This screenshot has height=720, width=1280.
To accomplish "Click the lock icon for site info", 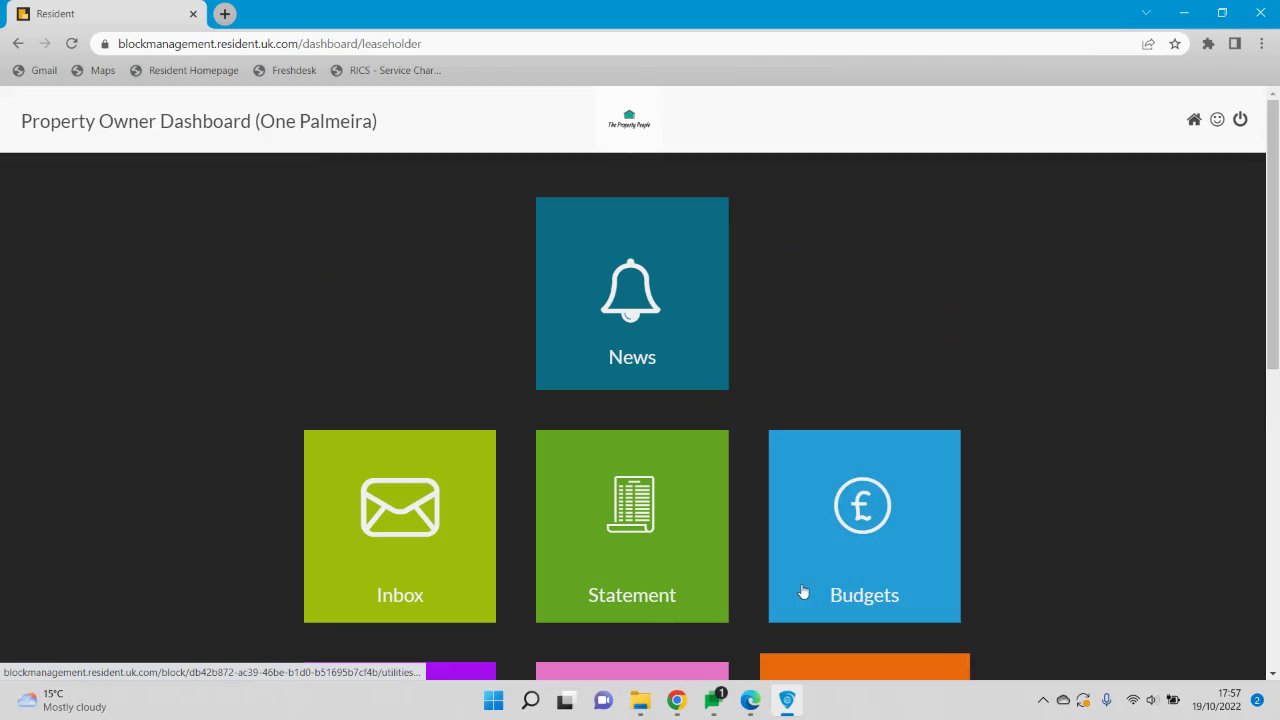I will (105, 44).
